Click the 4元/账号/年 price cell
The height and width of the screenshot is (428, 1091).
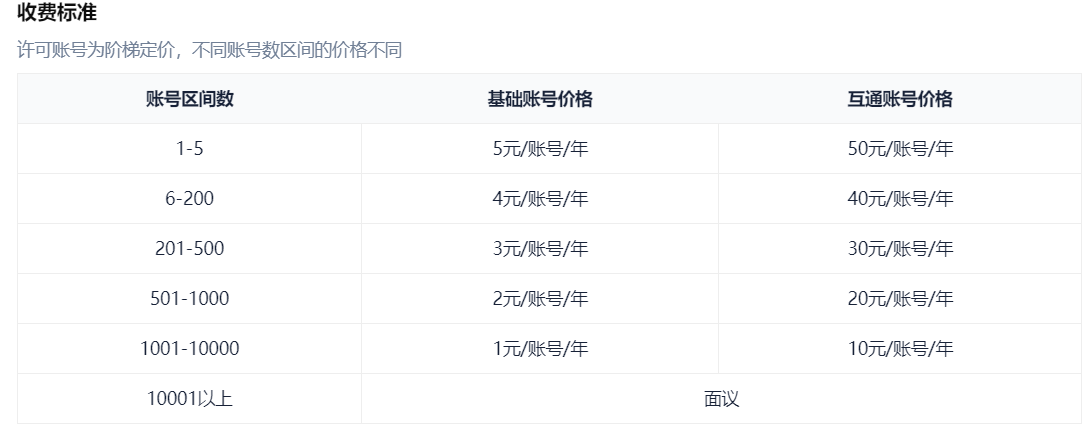(x=540, y=199)
